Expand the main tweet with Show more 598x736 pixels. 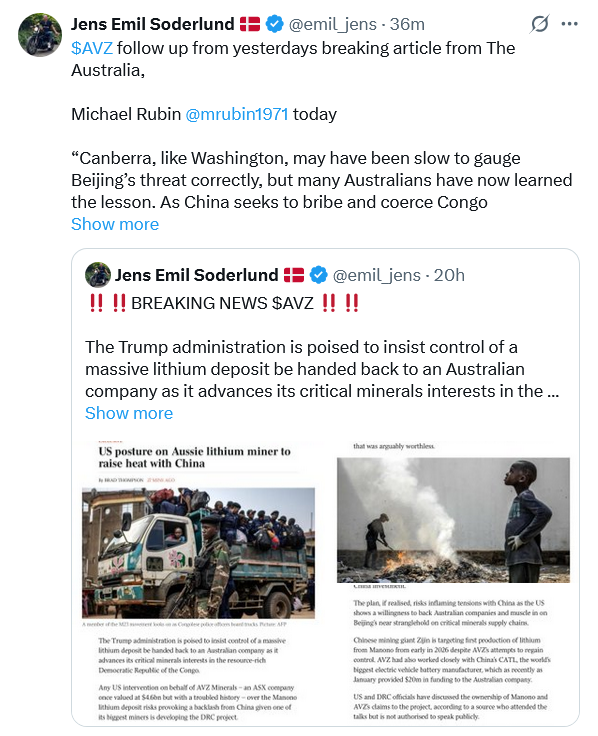tap(115, 224)
